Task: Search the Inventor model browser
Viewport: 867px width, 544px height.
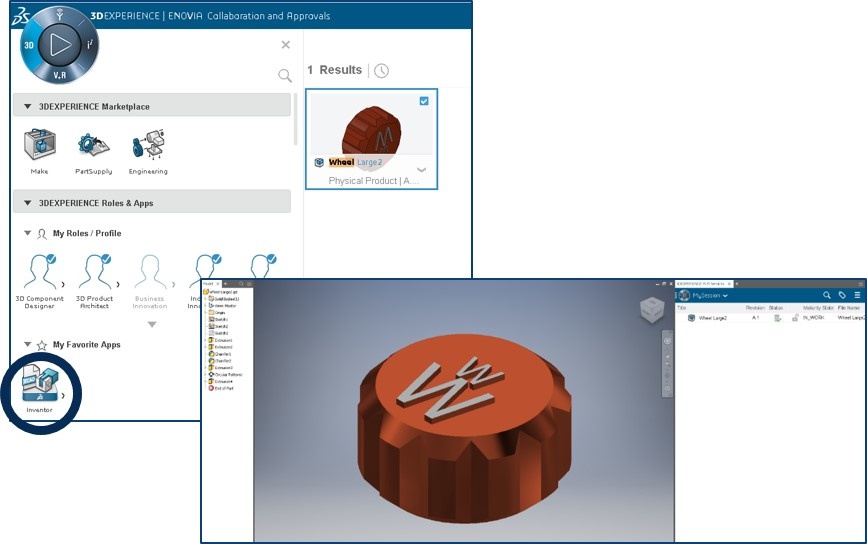Action: point(241,284)
